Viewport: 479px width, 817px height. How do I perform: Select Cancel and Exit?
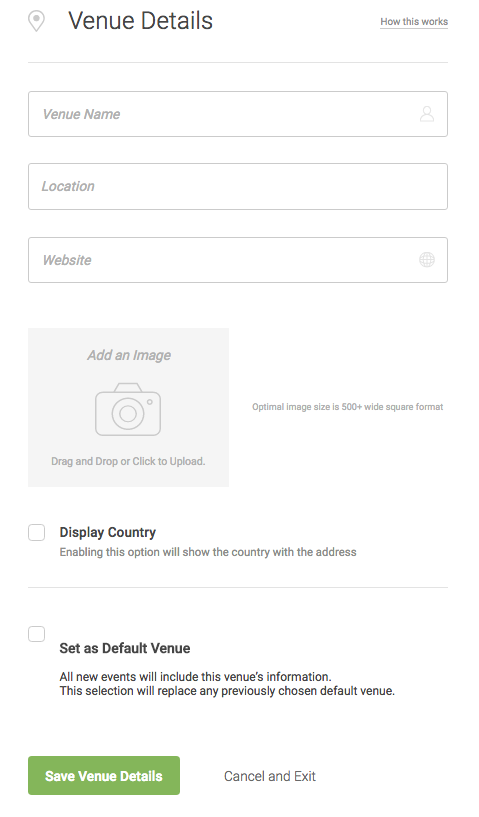point(269,776)
